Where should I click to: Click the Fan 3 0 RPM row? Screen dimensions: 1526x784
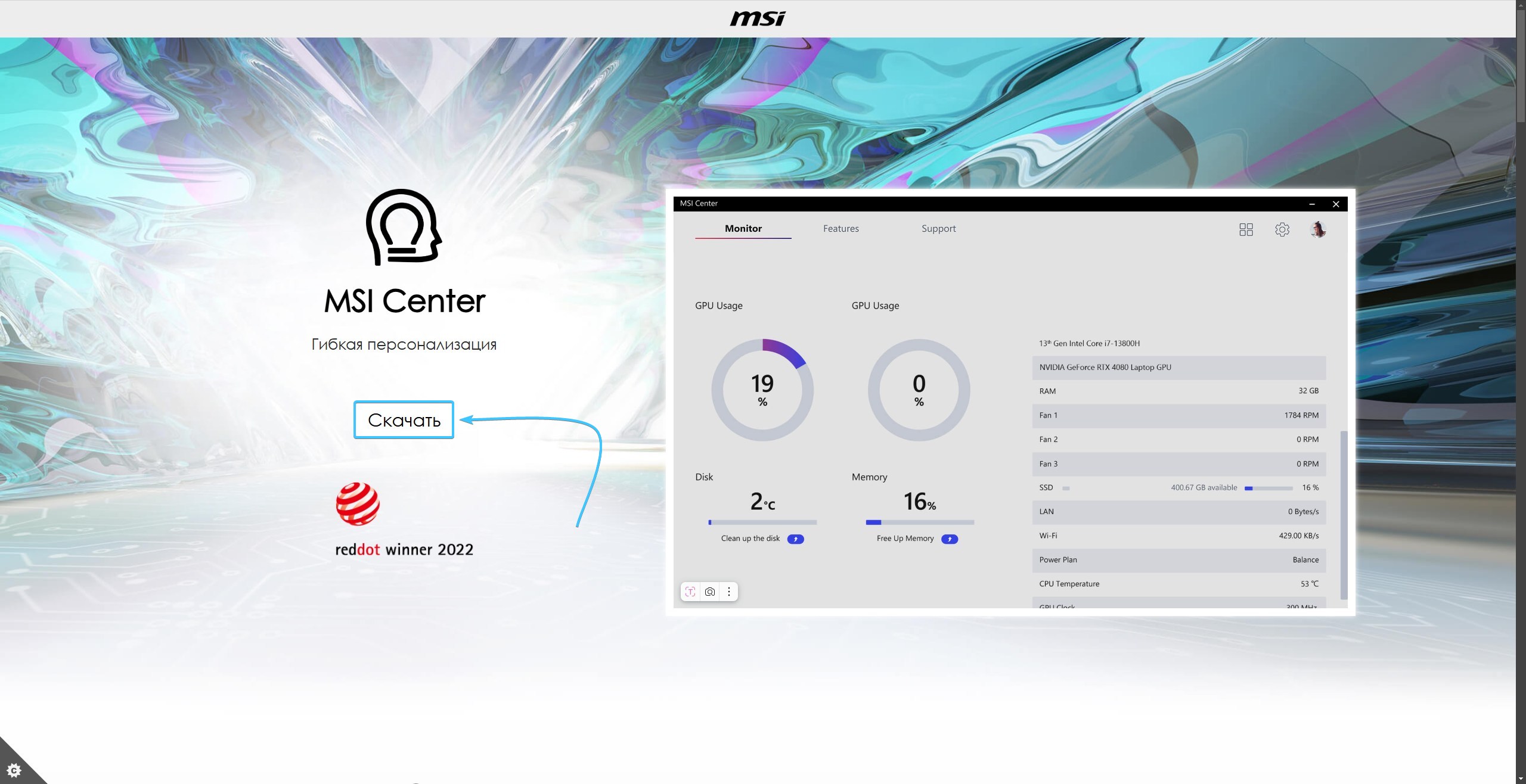point(1178,464)
